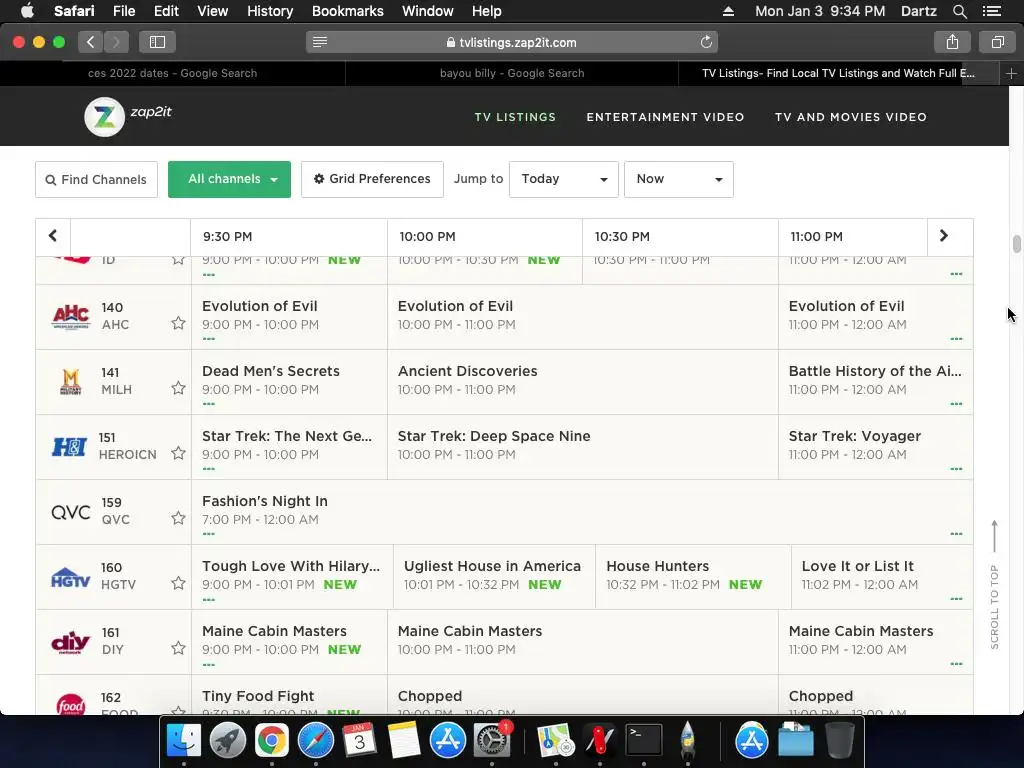Click SCROLL TO TOP link
Image resolution: width=1024 pixels, height=768 pixels.
click(x=995, y=584)
